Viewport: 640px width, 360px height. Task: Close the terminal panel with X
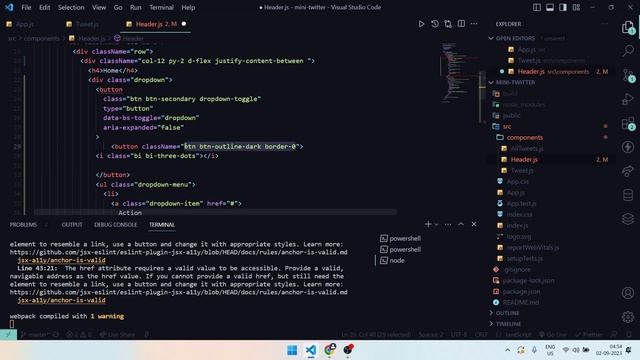[x=474, y=224]
